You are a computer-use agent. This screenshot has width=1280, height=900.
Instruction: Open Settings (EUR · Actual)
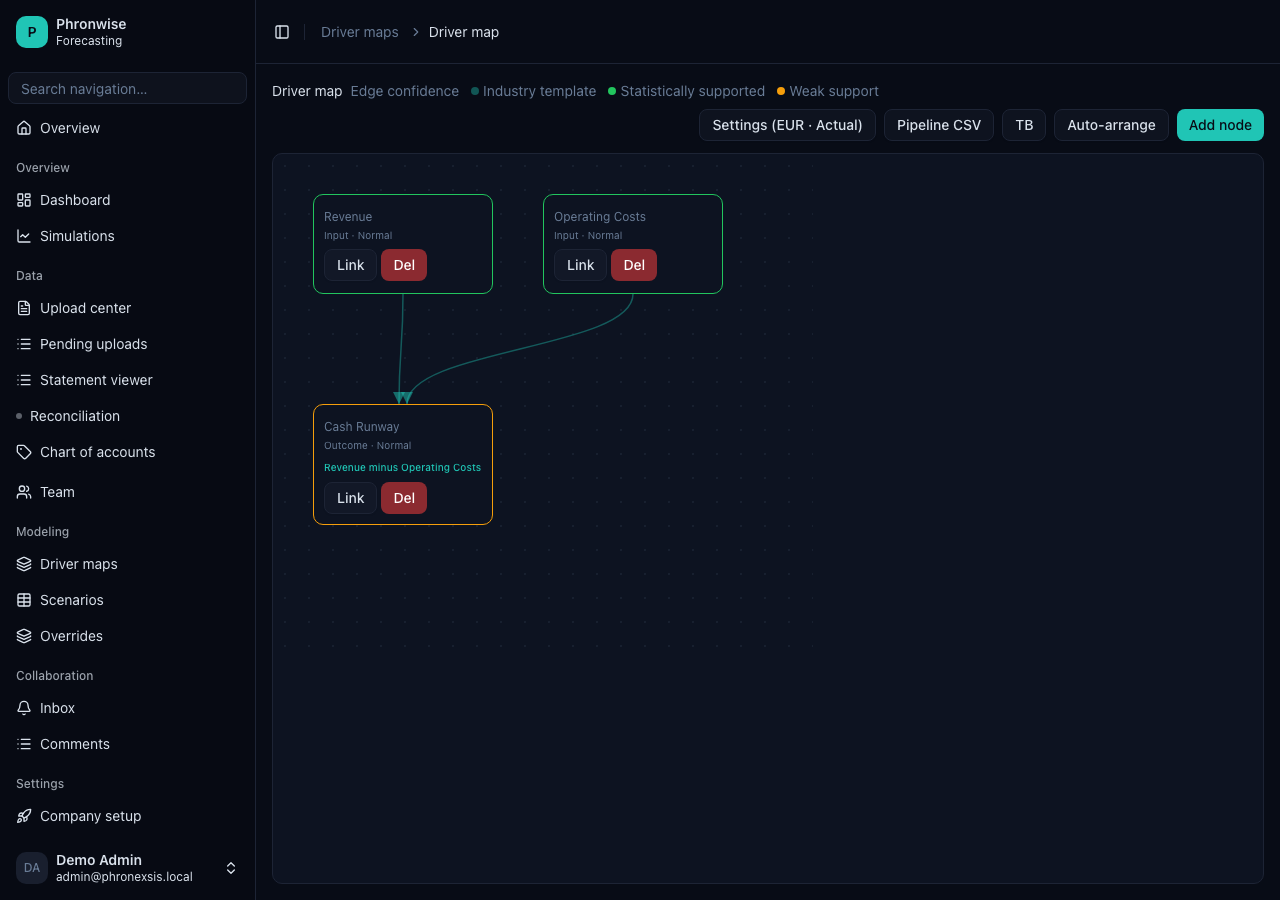click(787, 125)
